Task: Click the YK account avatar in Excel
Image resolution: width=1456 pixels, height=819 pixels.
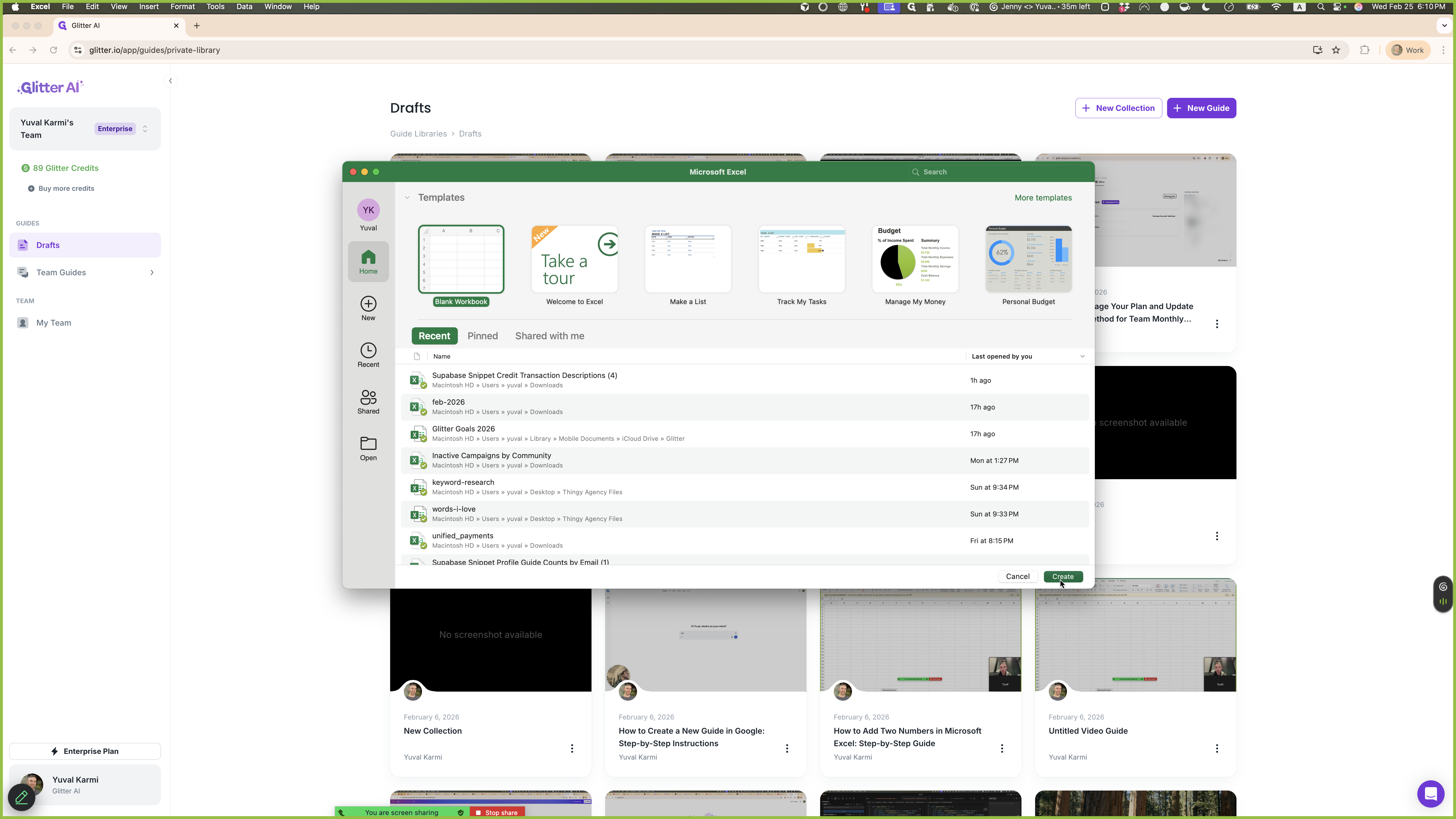Action: point(368,210)
